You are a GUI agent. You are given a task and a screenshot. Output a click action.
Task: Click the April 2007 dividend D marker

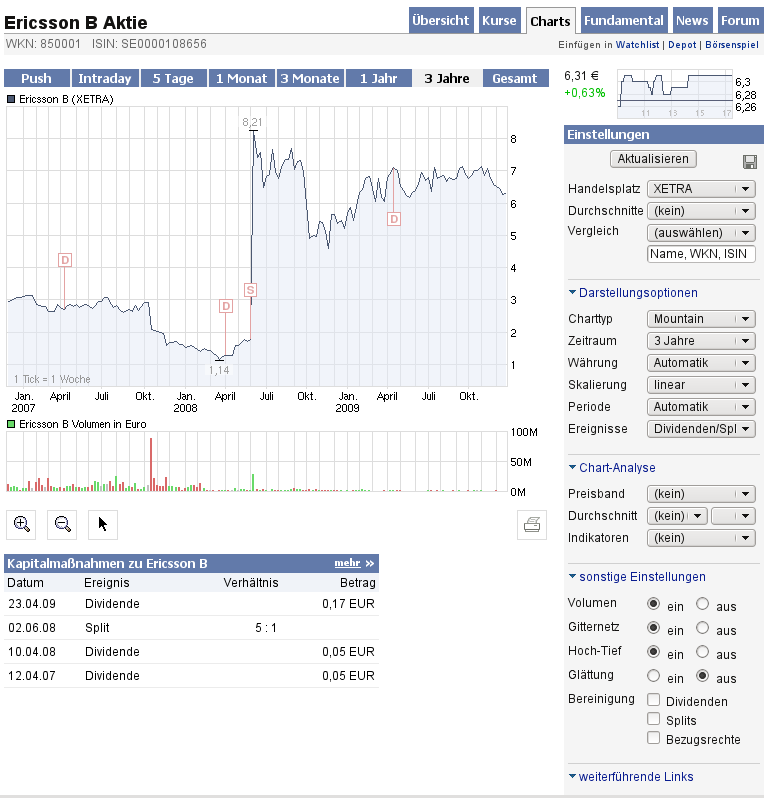tap(65, 260)
